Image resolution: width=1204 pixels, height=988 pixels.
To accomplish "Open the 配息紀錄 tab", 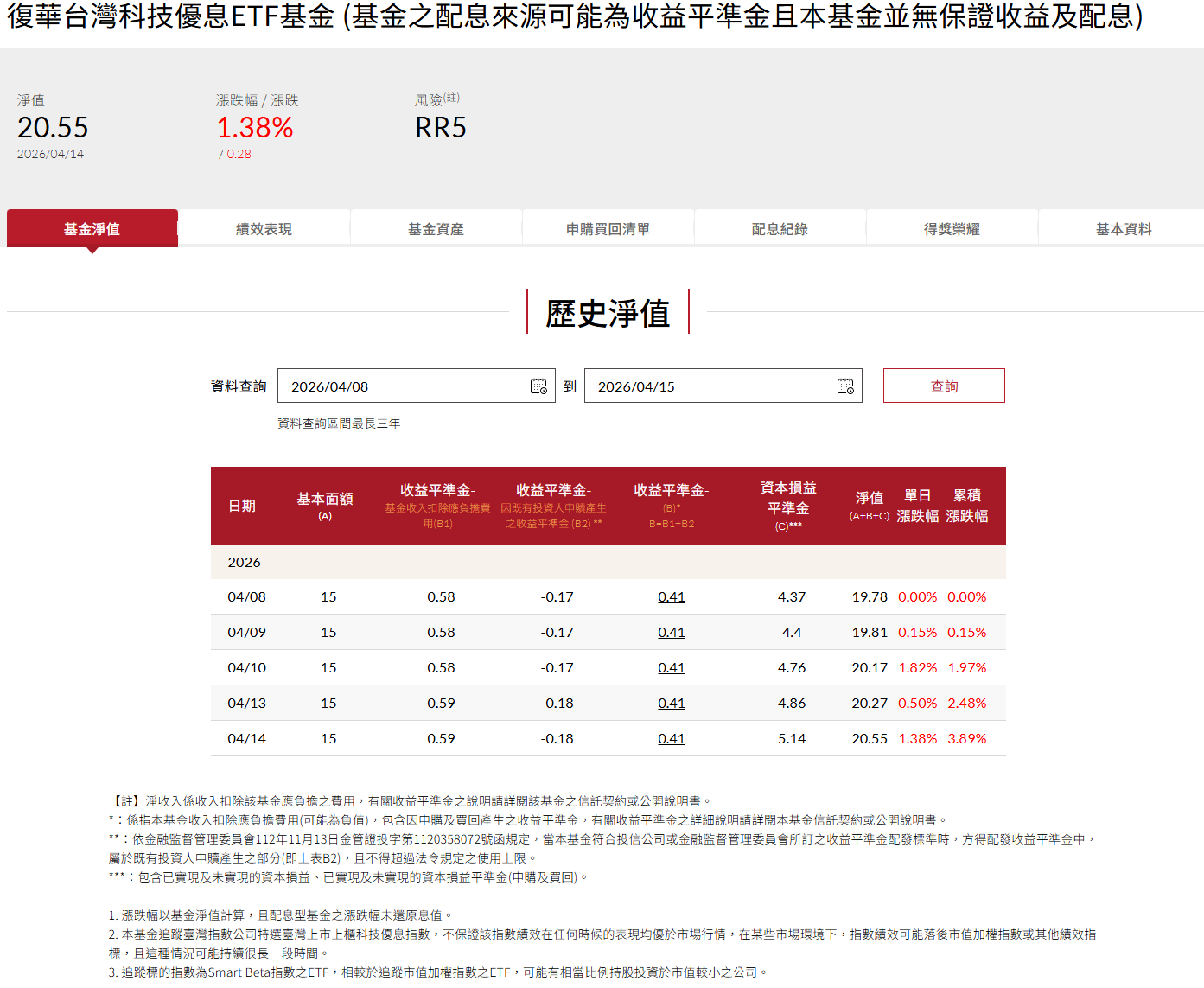I will [779, 228].
